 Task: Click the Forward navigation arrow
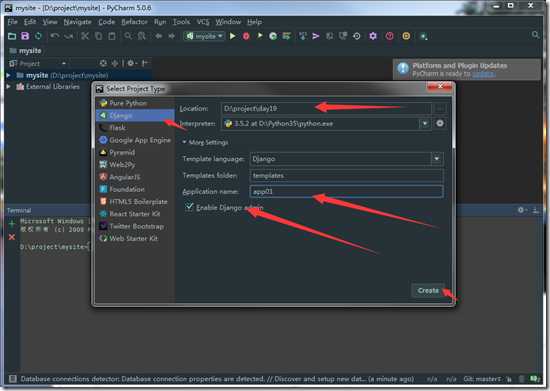tap(172, 36)
